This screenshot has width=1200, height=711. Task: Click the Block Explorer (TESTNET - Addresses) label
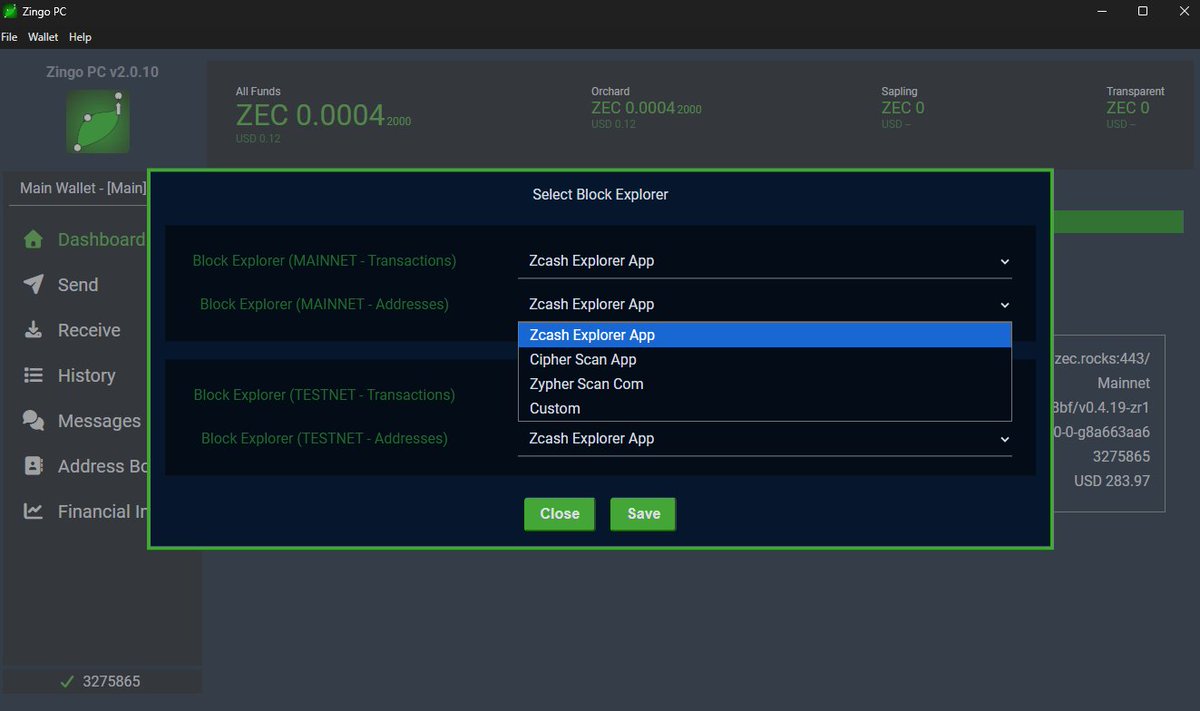[324, 439]
